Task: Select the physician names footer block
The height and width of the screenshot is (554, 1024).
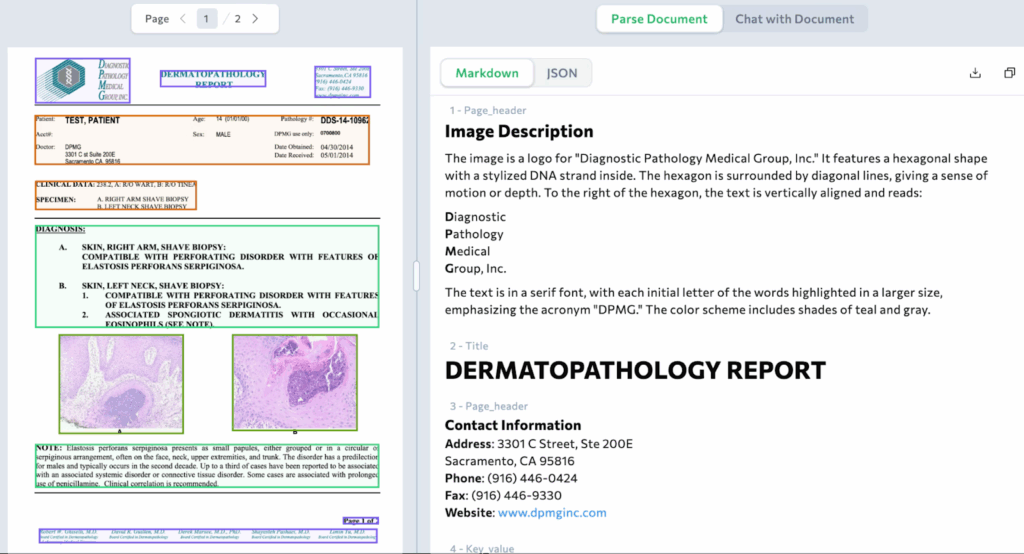Action: tap(208, 536)
